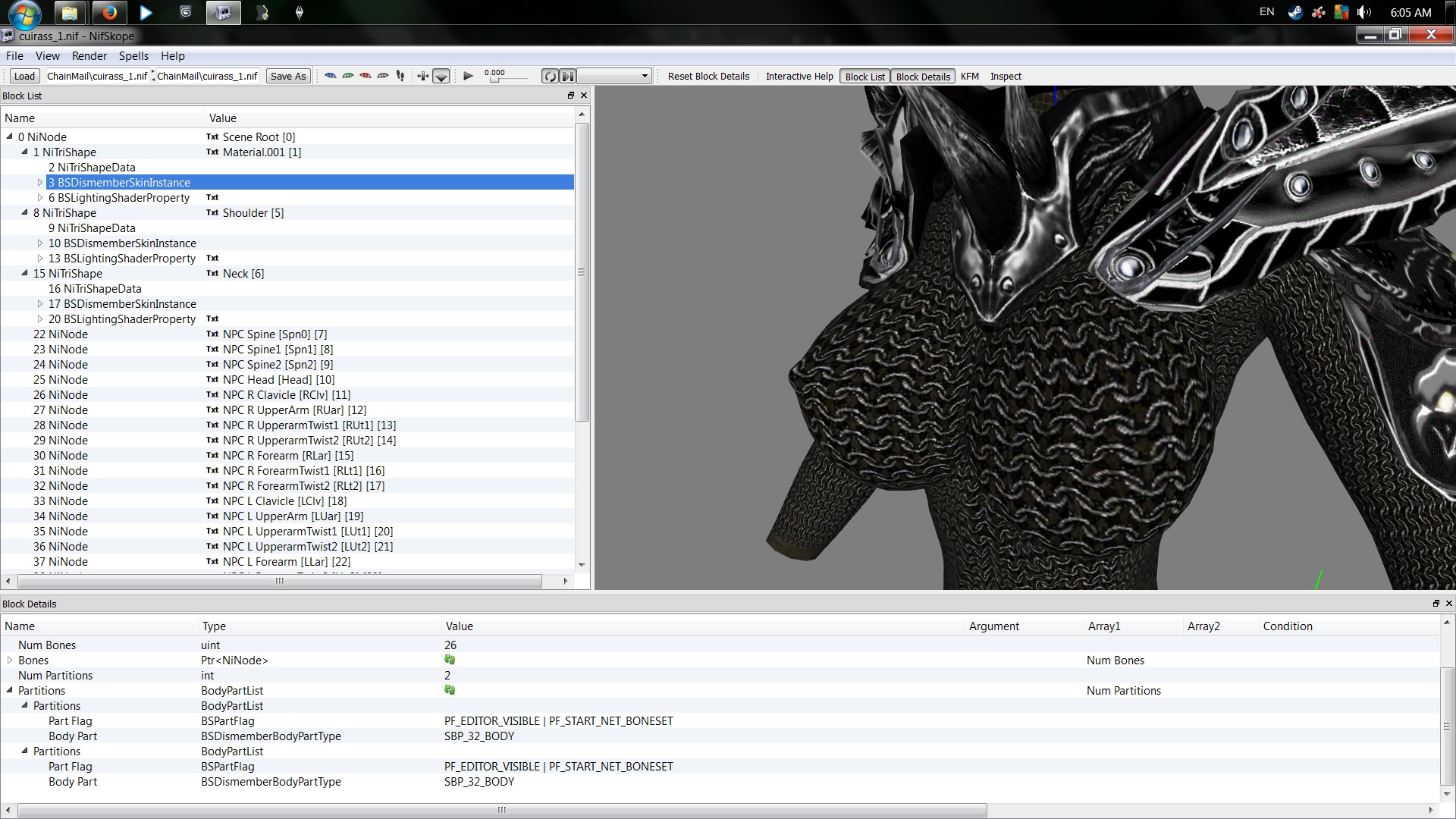Viewport: 1456px width, 819px height.
Task: Open Windows Explorer from the taskbar
Action: point(69,13)
